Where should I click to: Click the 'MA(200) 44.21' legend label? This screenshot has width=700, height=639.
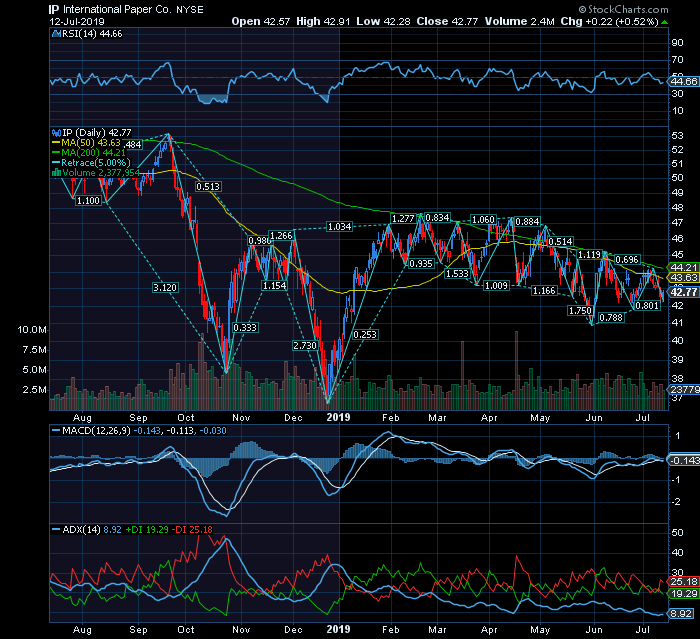point(94,153)
